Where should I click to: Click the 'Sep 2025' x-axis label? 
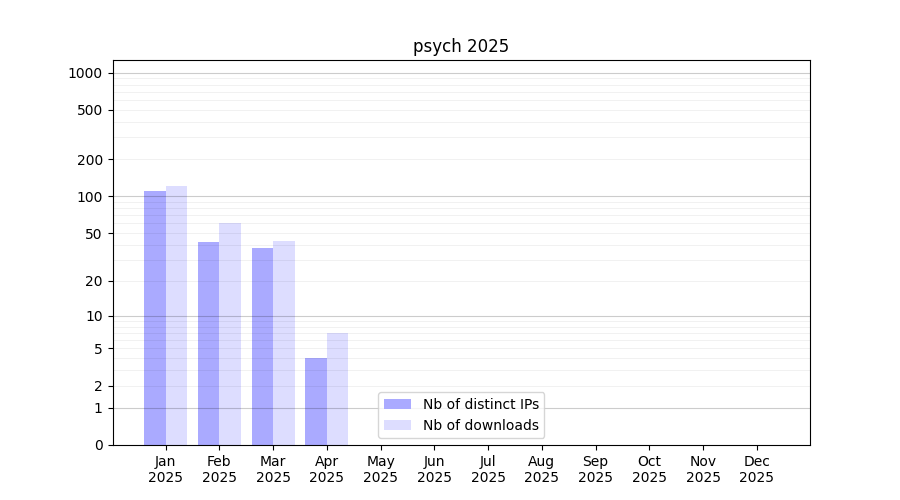click(595, 469)
